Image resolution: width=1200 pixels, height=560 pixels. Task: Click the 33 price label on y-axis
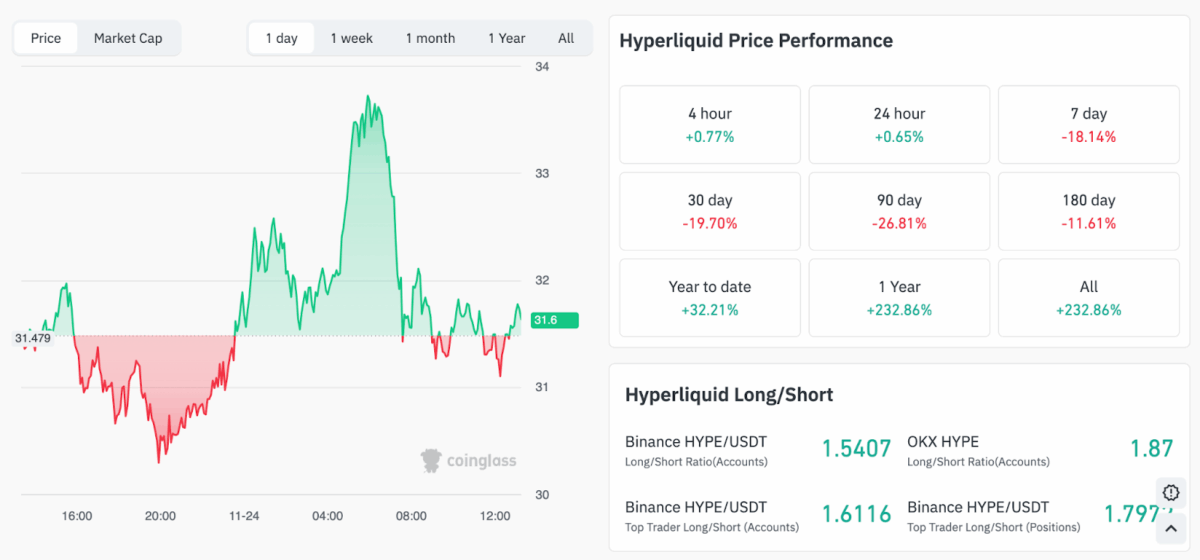(x=542, y=173)
